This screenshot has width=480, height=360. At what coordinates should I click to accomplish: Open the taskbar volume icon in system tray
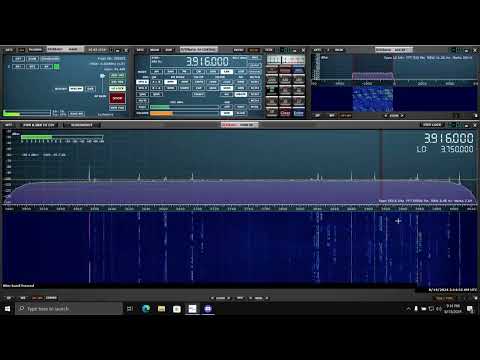coord(439,309)
